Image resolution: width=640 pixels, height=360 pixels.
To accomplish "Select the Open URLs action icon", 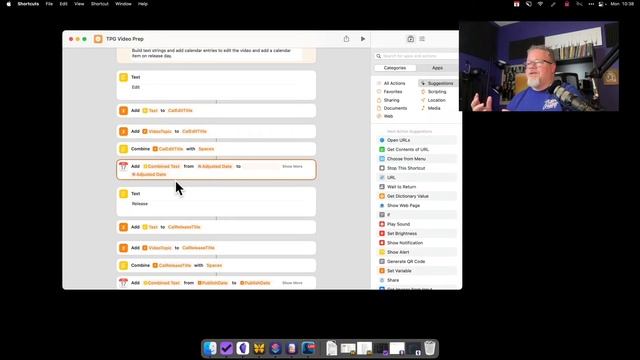I will (382, 140).
